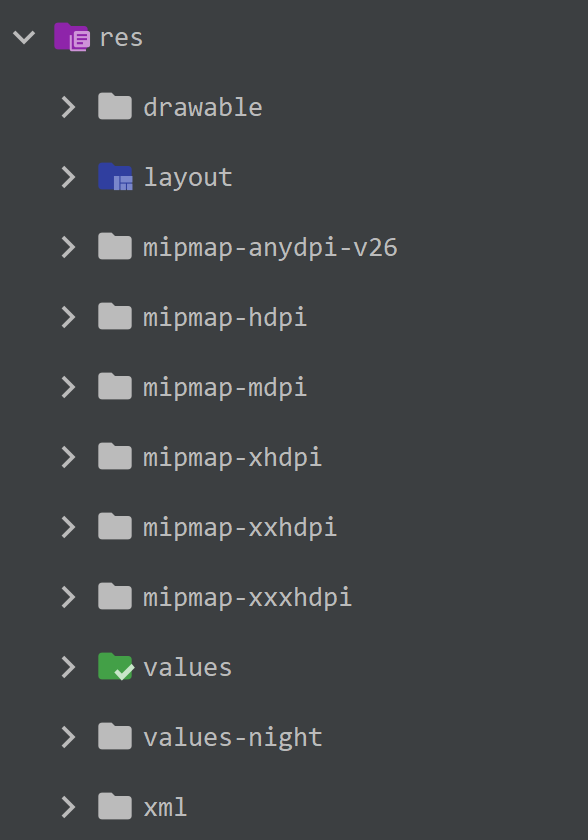This screenshot has width=588, height=840.
Task: Click the values-night folder icon
Action: (x=115, y=736)
